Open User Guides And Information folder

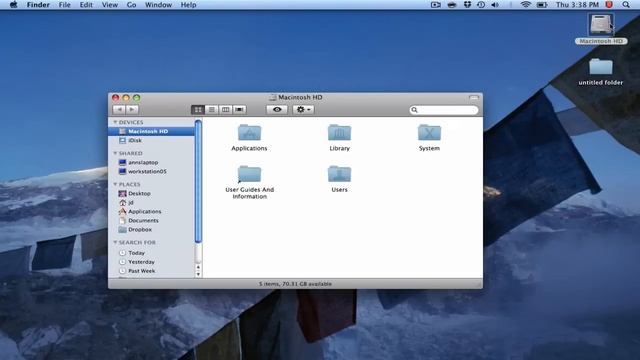tap(249, 174)
